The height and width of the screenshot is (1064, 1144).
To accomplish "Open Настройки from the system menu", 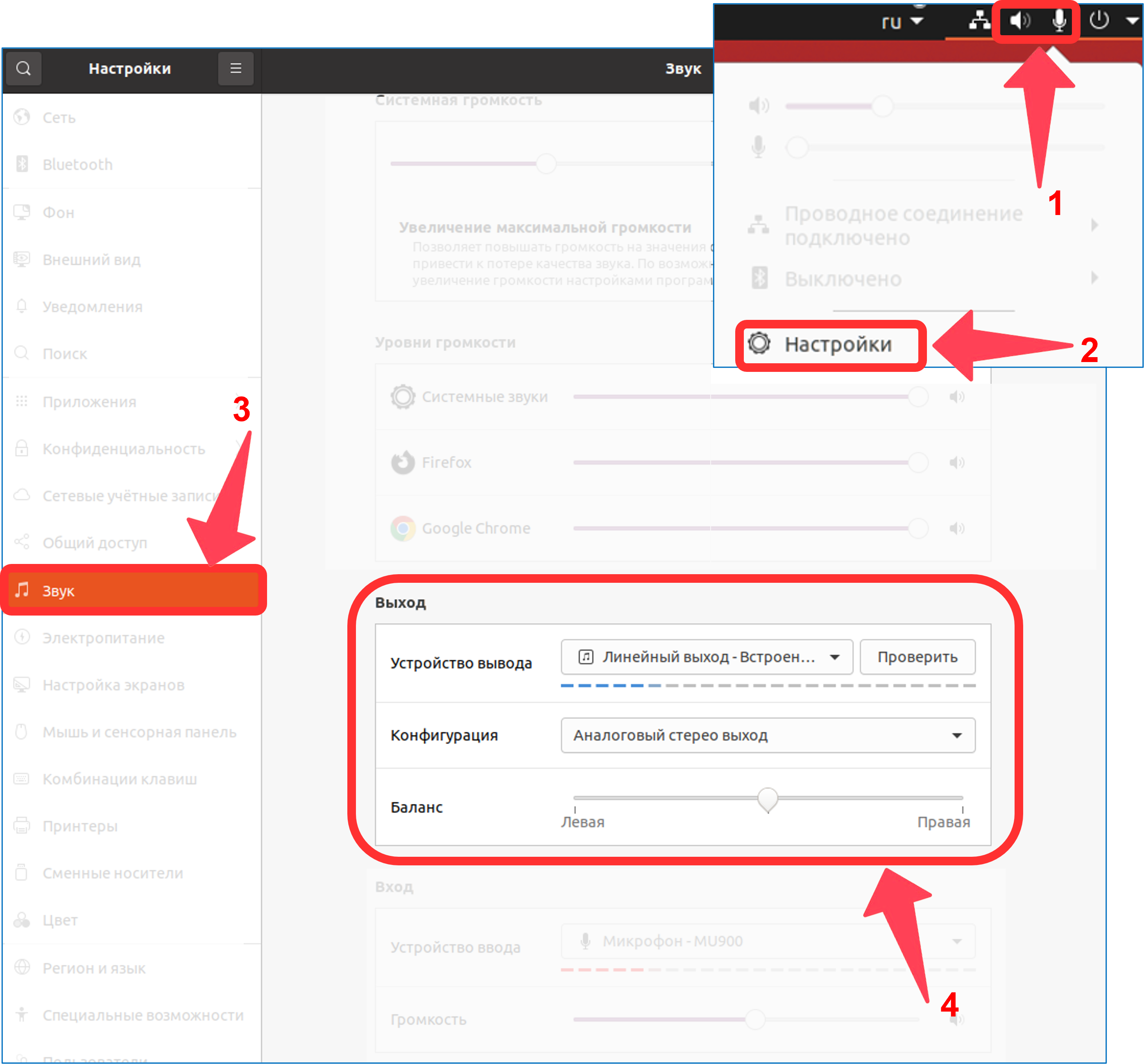I will point(831,345).
